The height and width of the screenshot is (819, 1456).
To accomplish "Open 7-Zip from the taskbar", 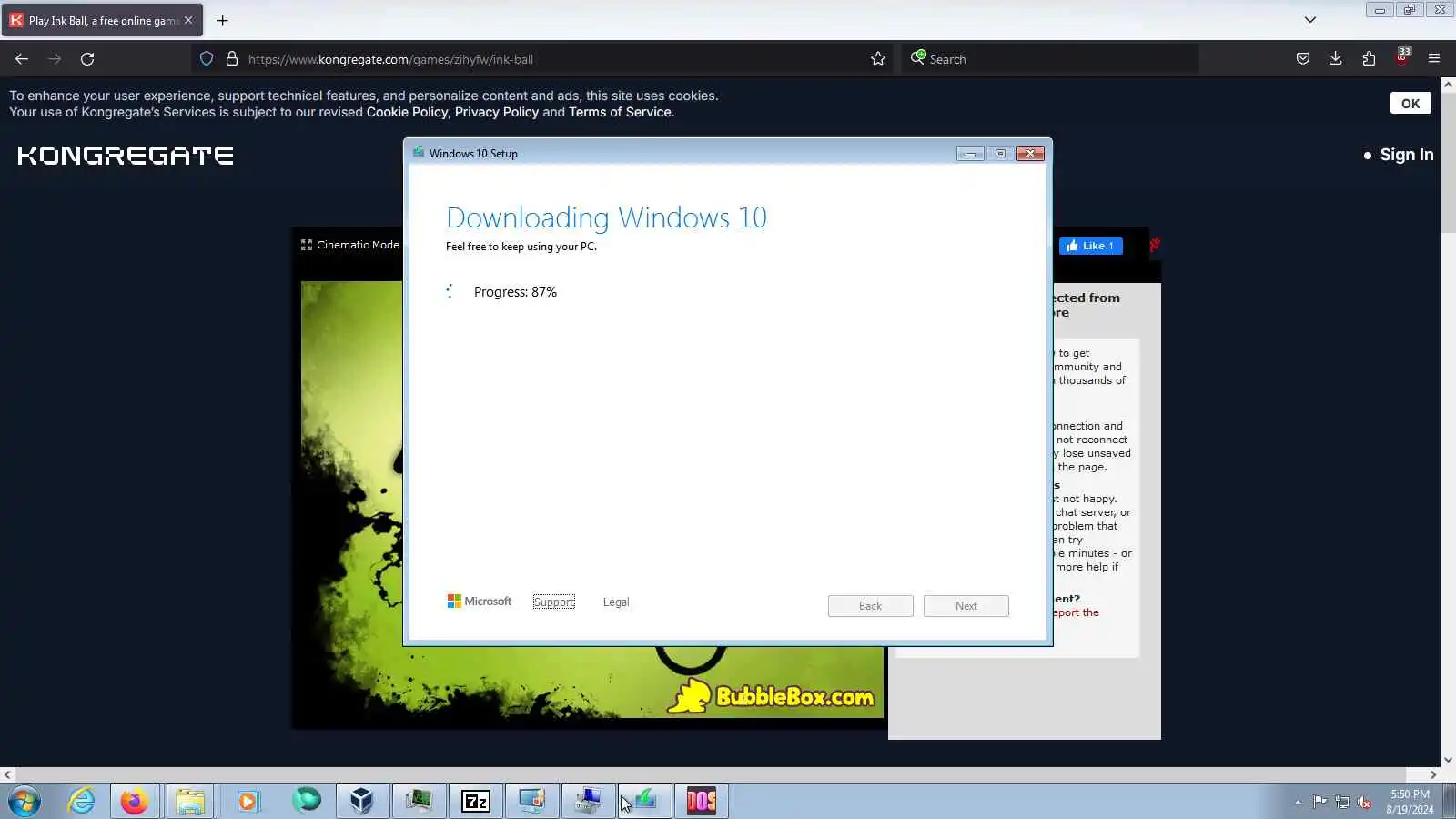I will coord(476,802).
